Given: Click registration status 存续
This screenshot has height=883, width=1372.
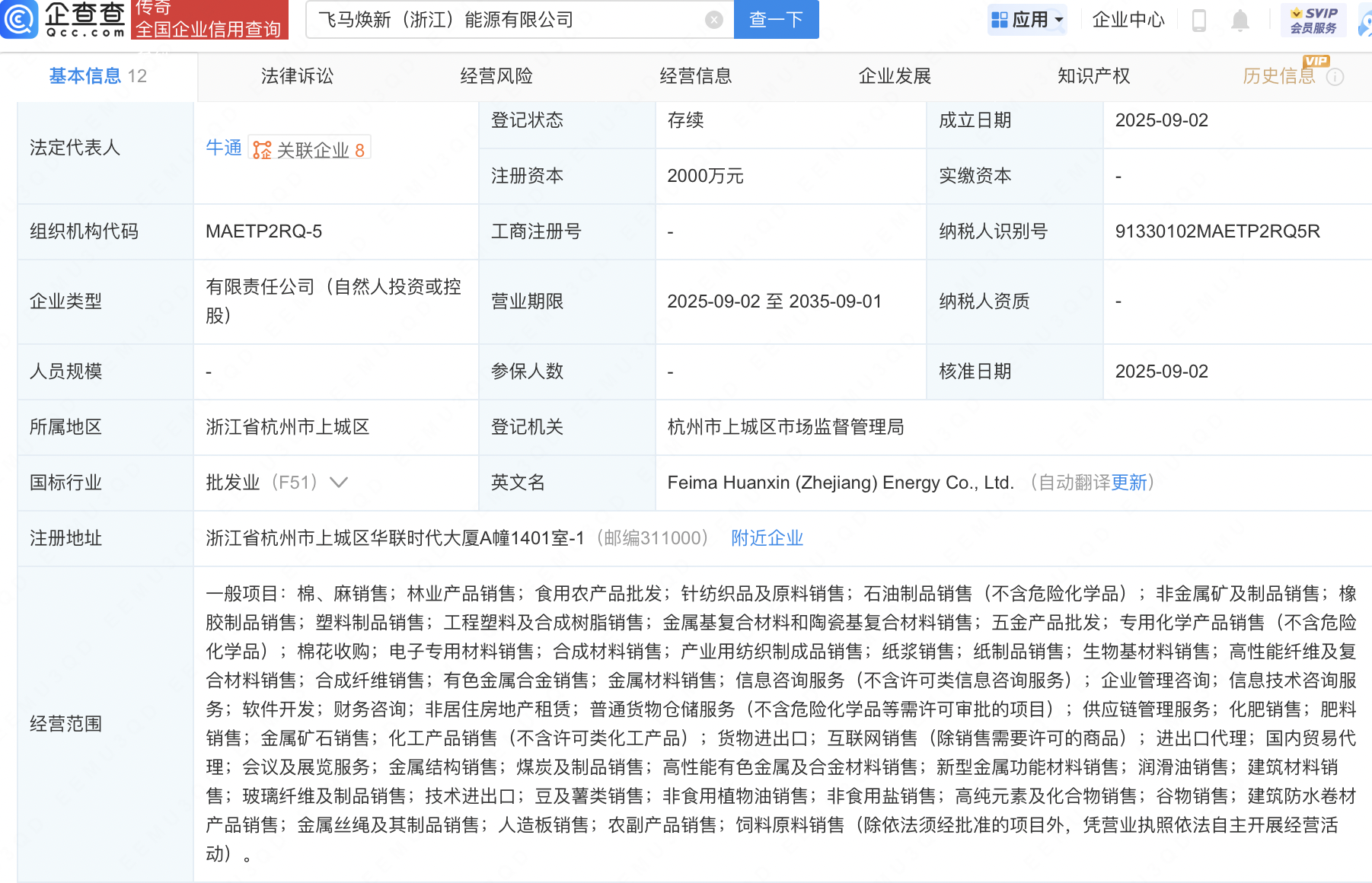Looking at the screenshot, I should [686, 120].
